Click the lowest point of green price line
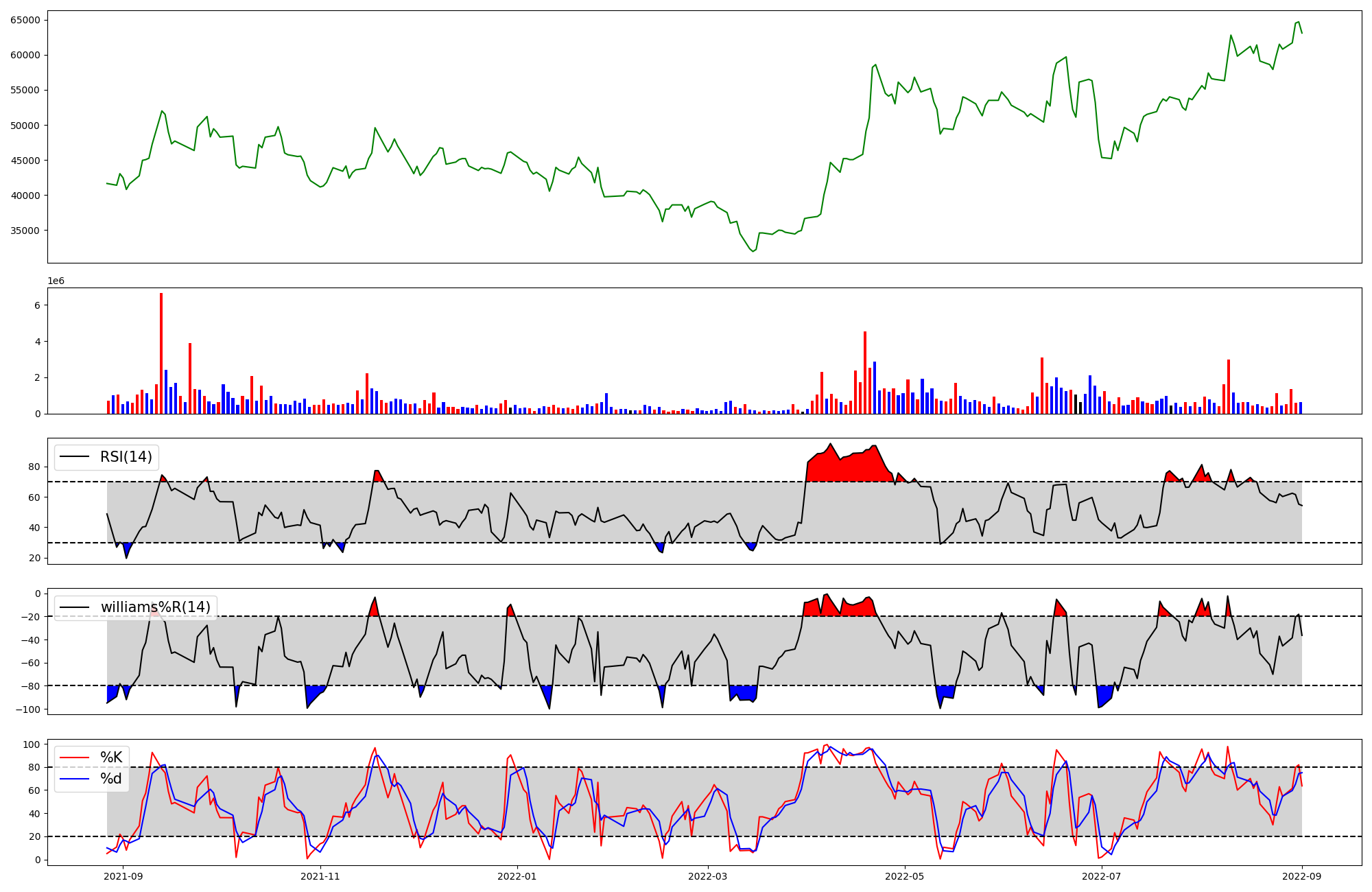This screenshot has height=892, width=1372. coord(753,251)
